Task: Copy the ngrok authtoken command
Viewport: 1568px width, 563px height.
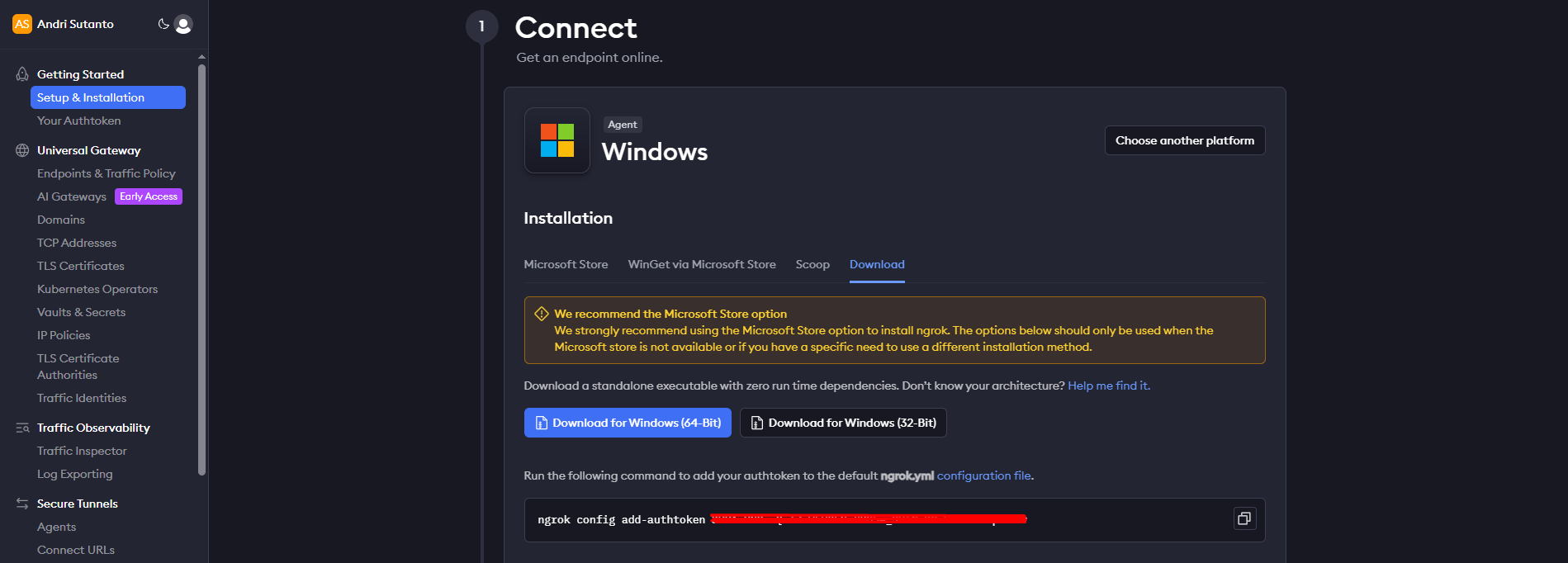Action: (x=1244, y=518)
